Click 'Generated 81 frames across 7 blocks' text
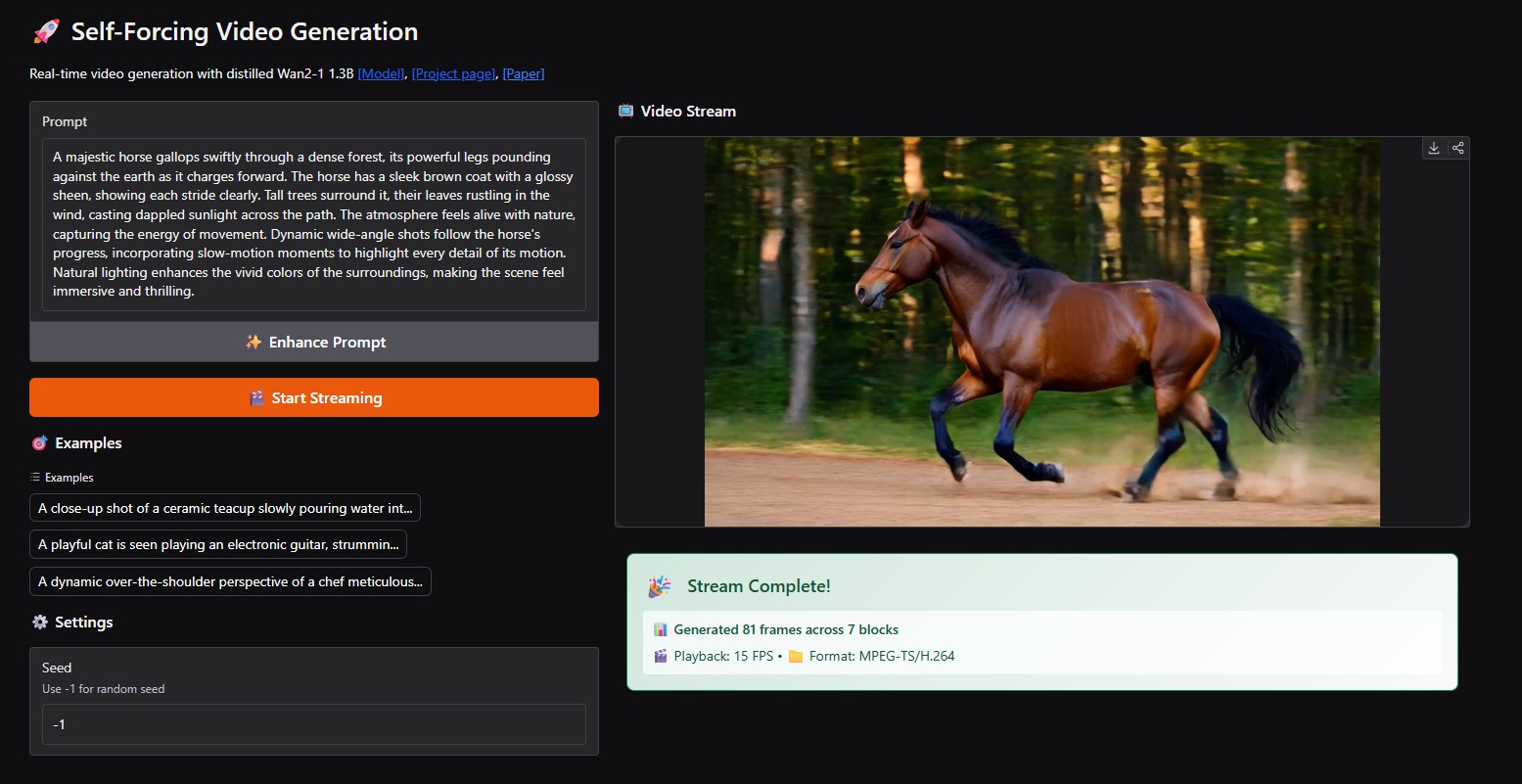Image resolution: width=1522 pixels, height=784 pixels. 786,629
